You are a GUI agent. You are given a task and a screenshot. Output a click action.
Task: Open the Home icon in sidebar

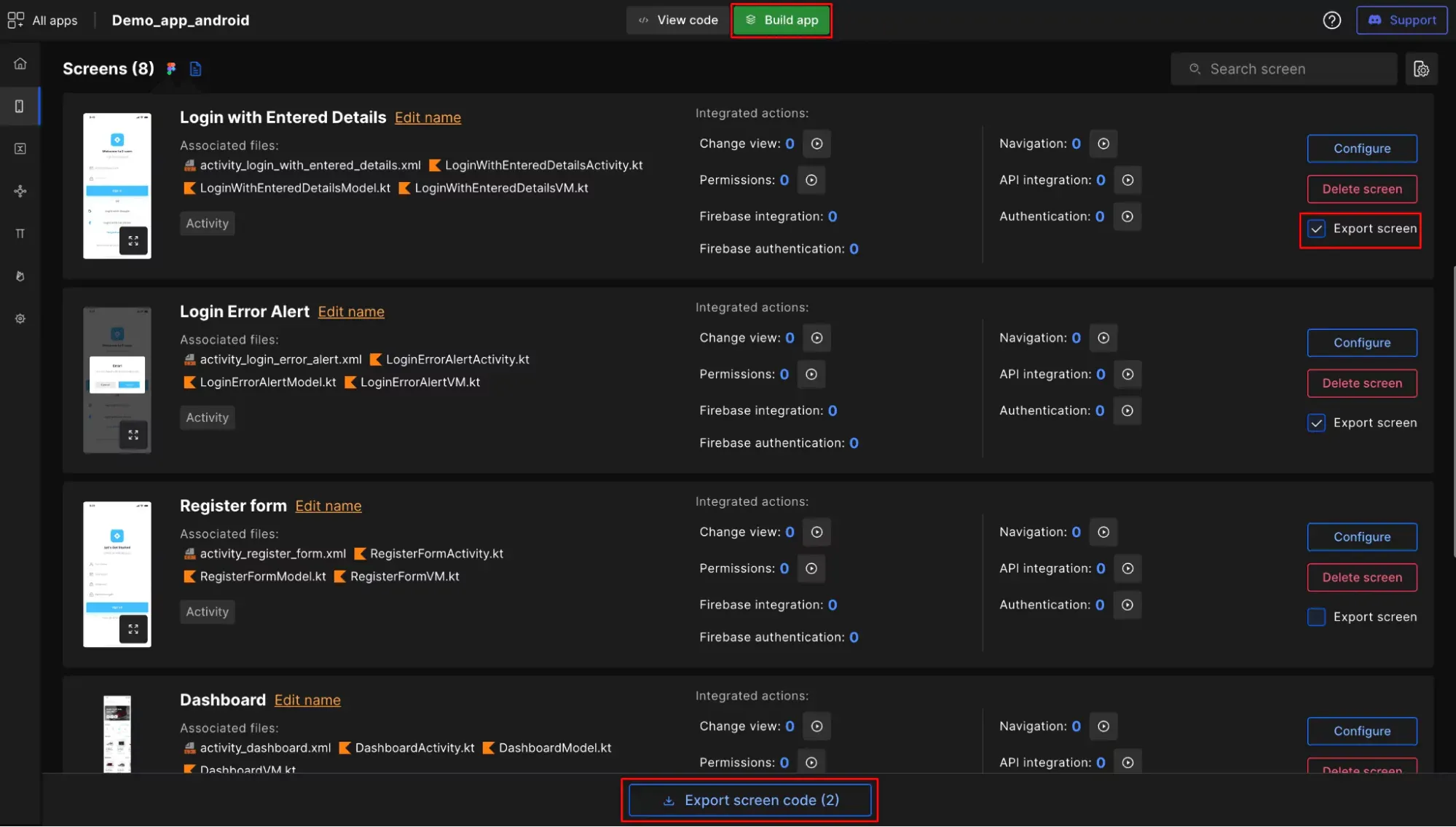(20, 63)
